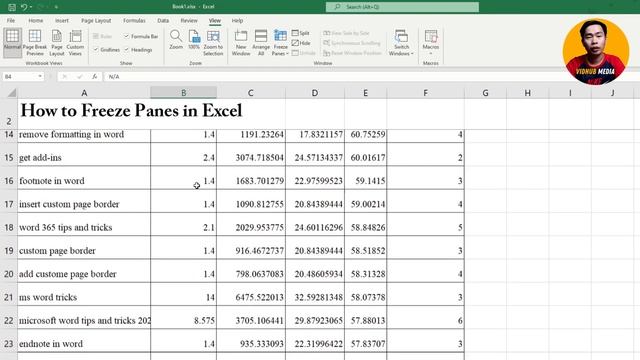Viewport: 640px width, 360px height.
Task: Click the Select All corner triangle
Action: pos(11,93)
